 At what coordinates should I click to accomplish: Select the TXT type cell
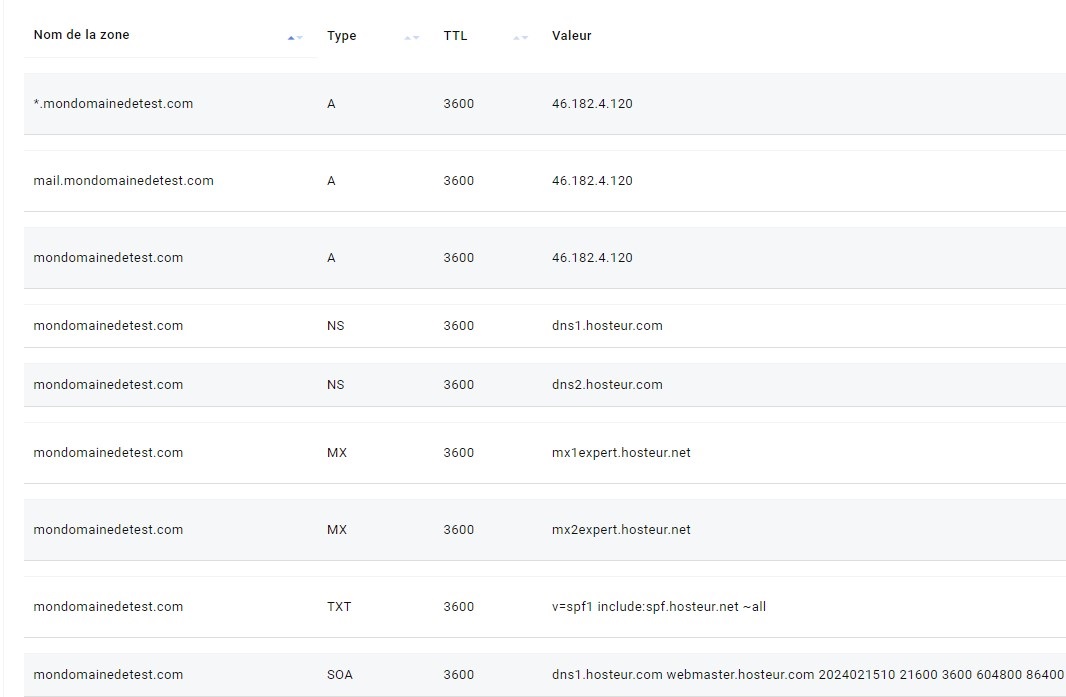tap(339, 606)
